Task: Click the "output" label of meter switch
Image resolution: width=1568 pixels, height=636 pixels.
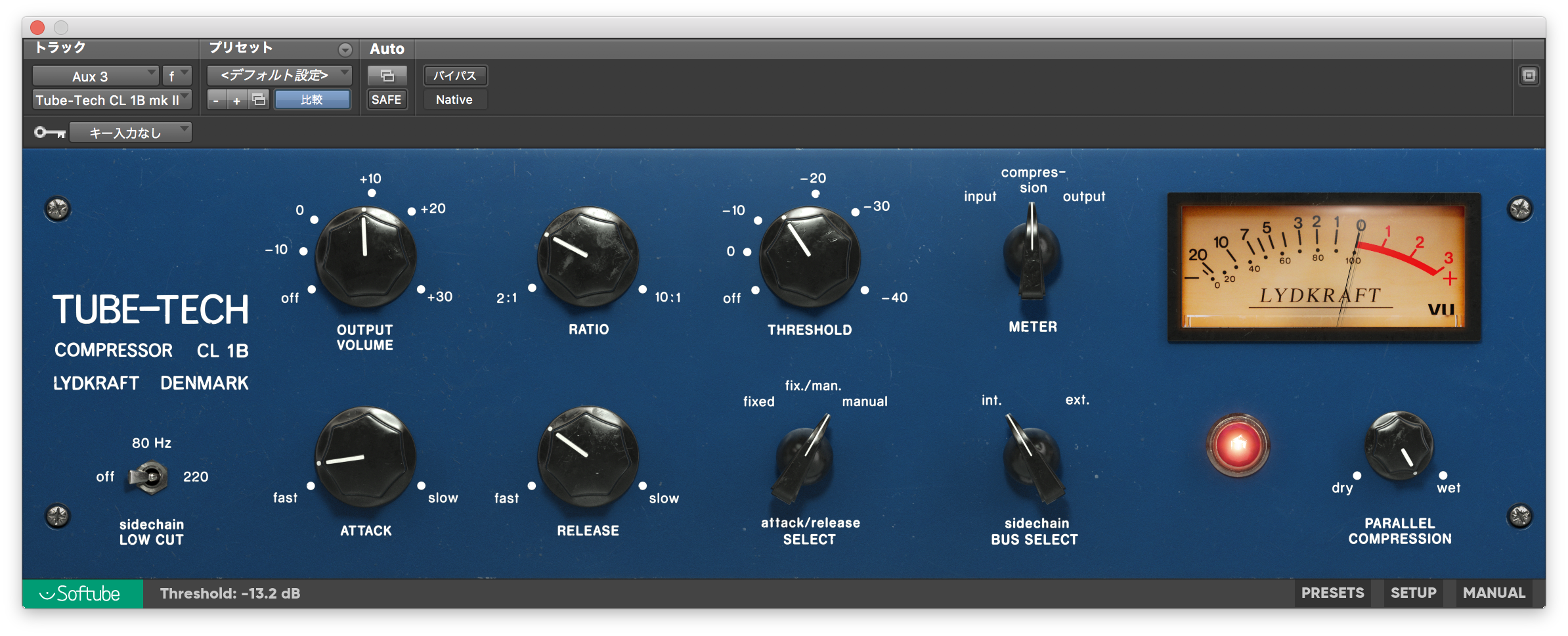Action: click(1084, 197)
